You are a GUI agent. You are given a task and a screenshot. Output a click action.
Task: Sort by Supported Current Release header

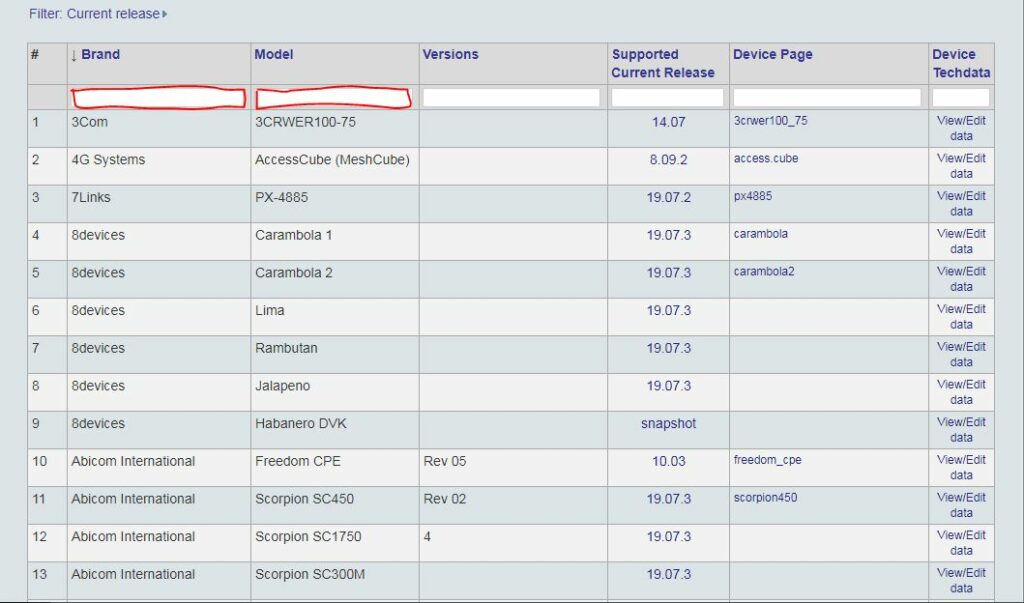click(663, 63)
